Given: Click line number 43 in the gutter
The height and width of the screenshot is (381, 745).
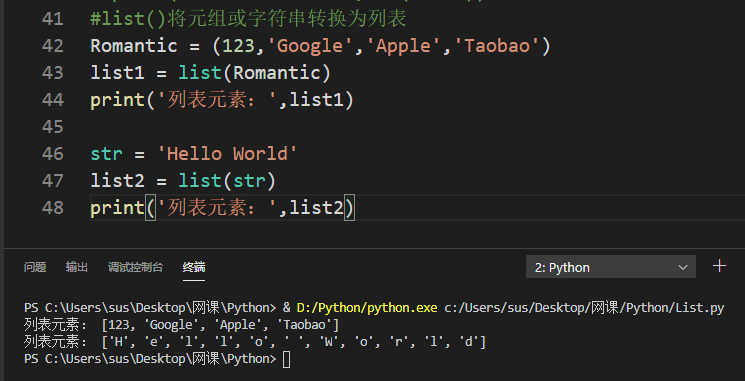Looking at the screenshot, I should point(52,73).
